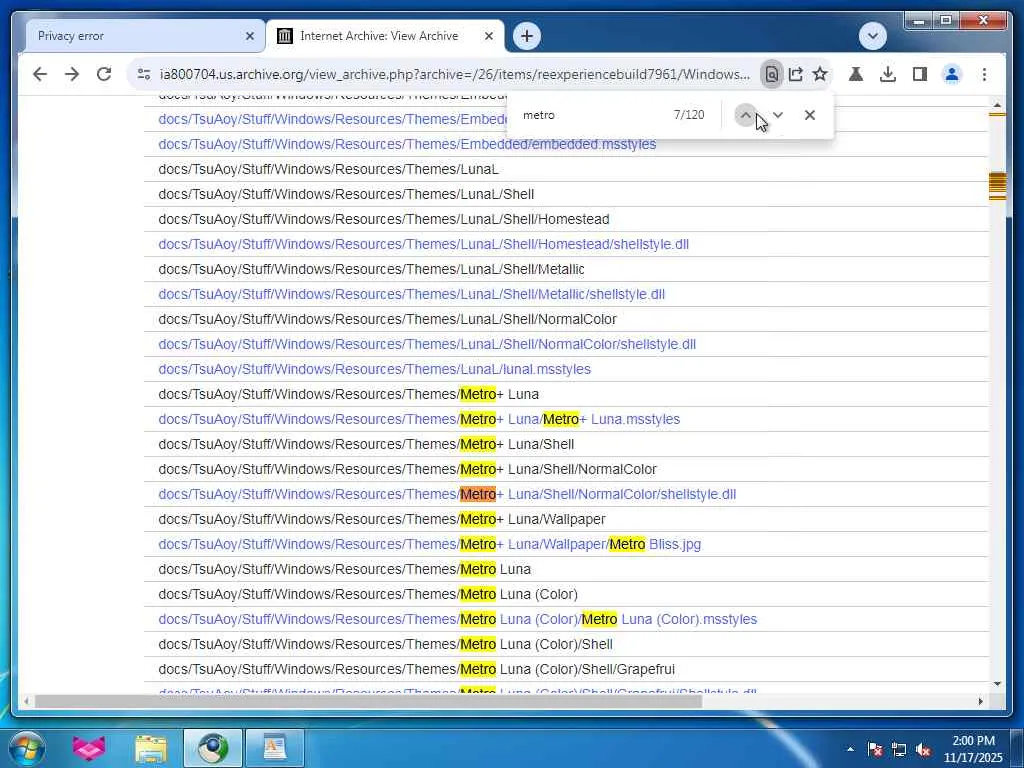Close the Privacy error tab
The image size is (1024, 768).
click(249, 37)
